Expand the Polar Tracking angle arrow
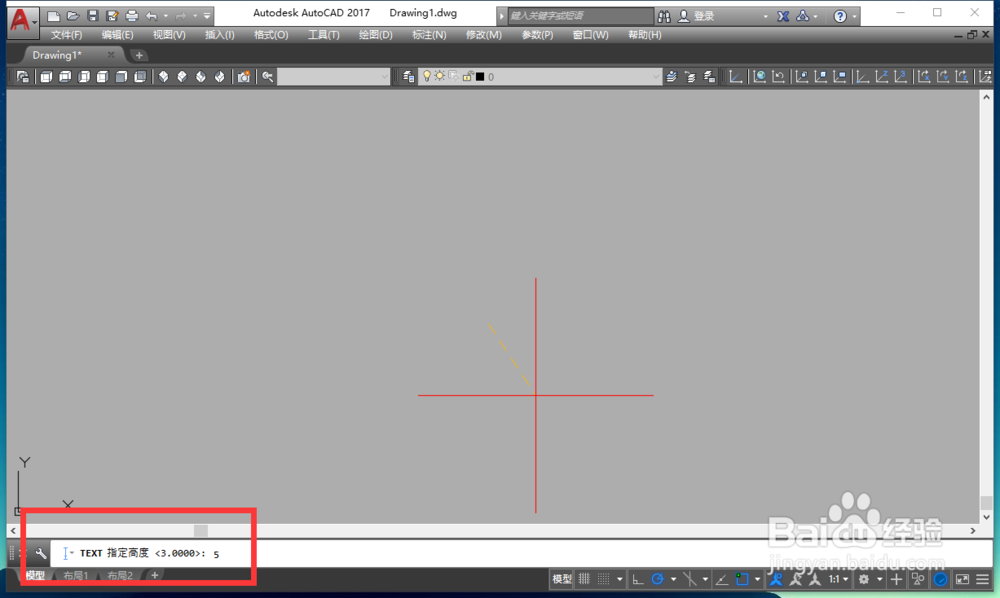This screenshot has height=598, width=1000. (x=673, y=580)
